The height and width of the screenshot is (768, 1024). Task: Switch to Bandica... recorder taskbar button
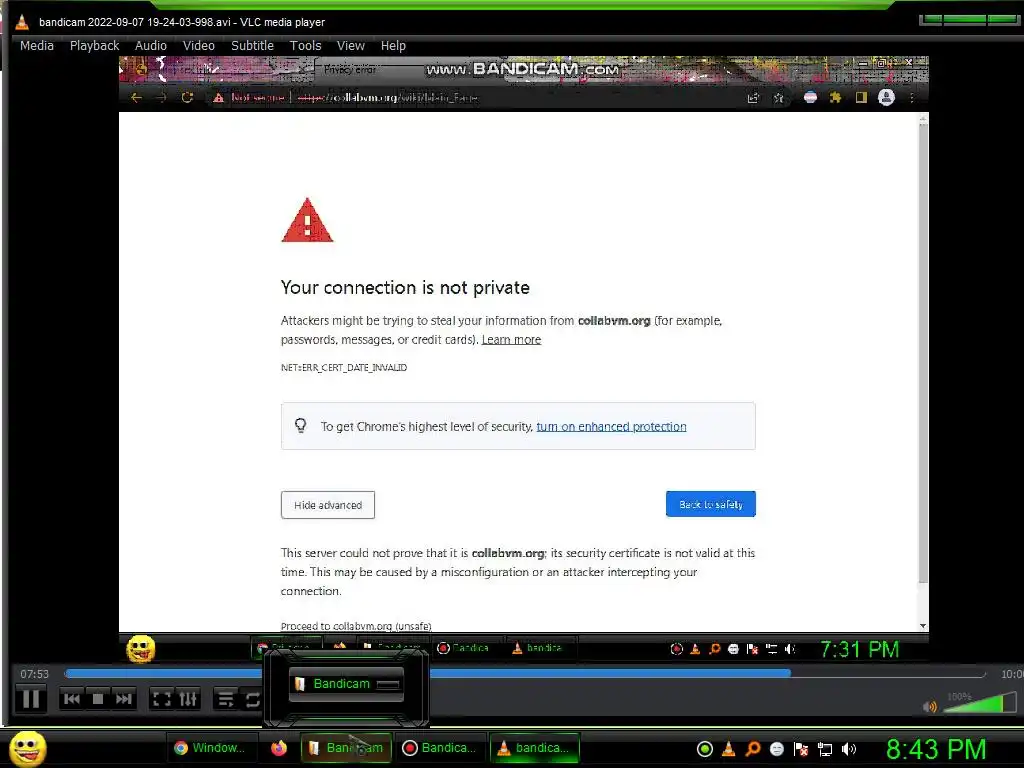pos(440,748)
